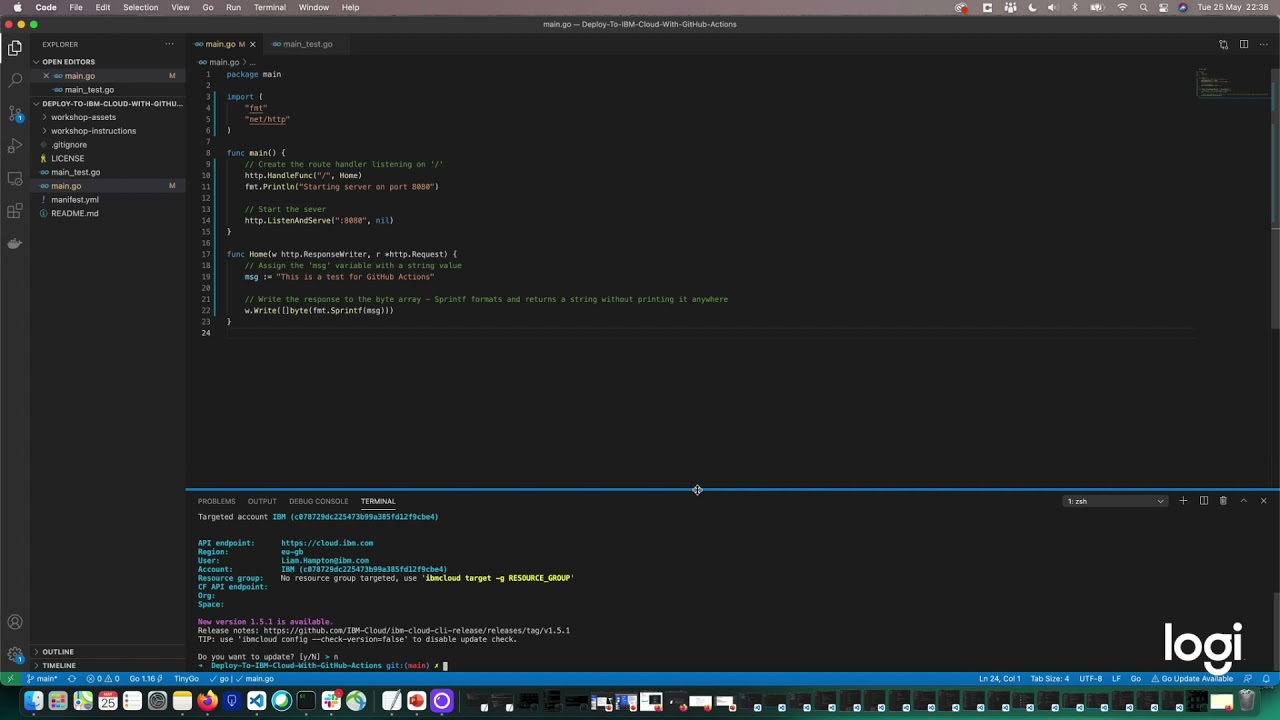Open the Accounts menu in activity bar
1280x720 pixels.
tap(15, 622)
